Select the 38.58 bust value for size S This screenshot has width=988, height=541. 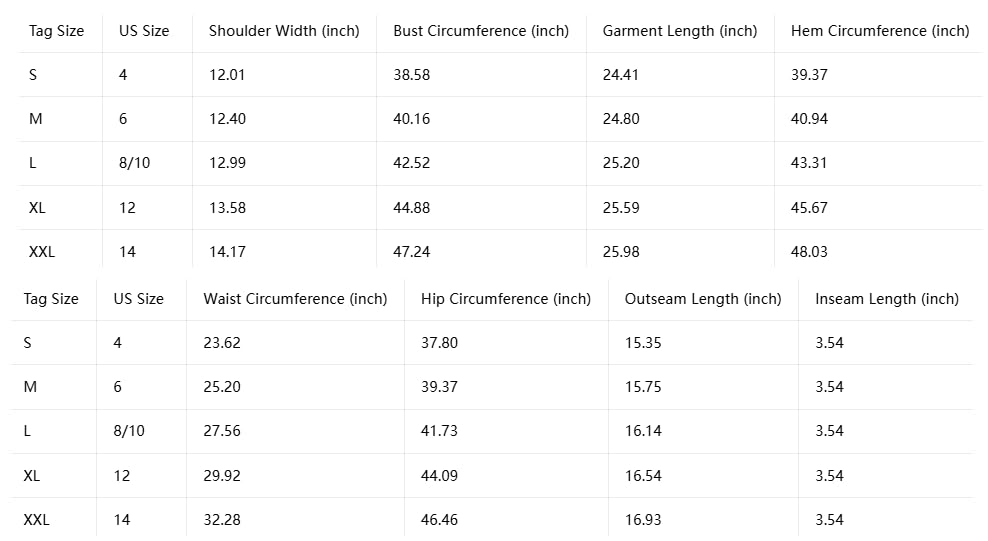click(411, 75)
